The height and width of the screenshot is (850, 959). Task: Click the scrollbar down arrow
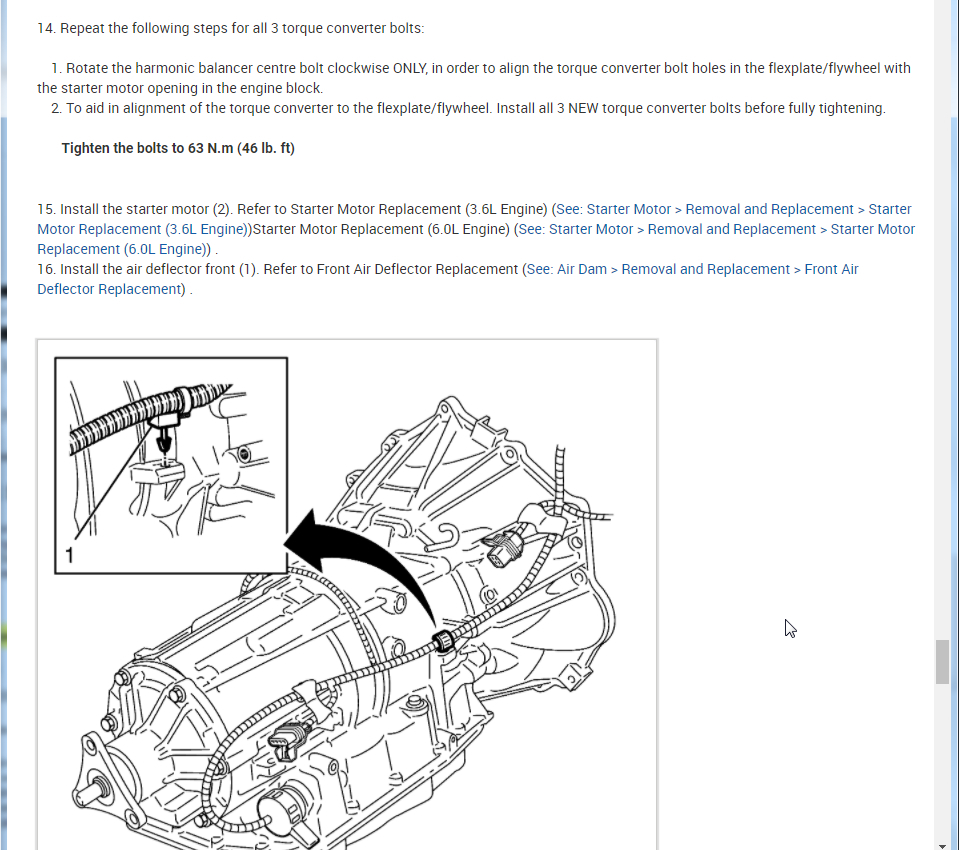(x=942, y=845)
